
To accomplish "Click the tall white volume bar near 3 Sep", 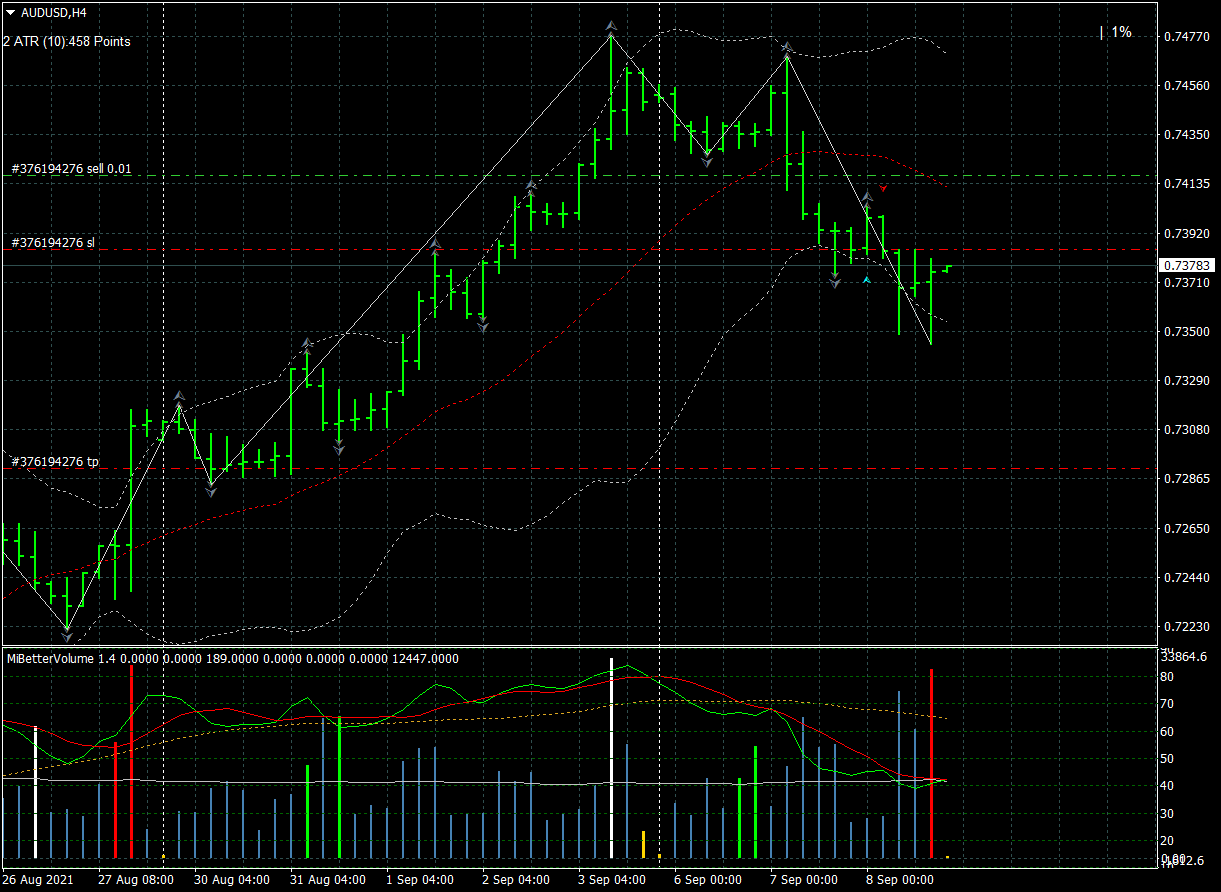I will click(611, 758).
